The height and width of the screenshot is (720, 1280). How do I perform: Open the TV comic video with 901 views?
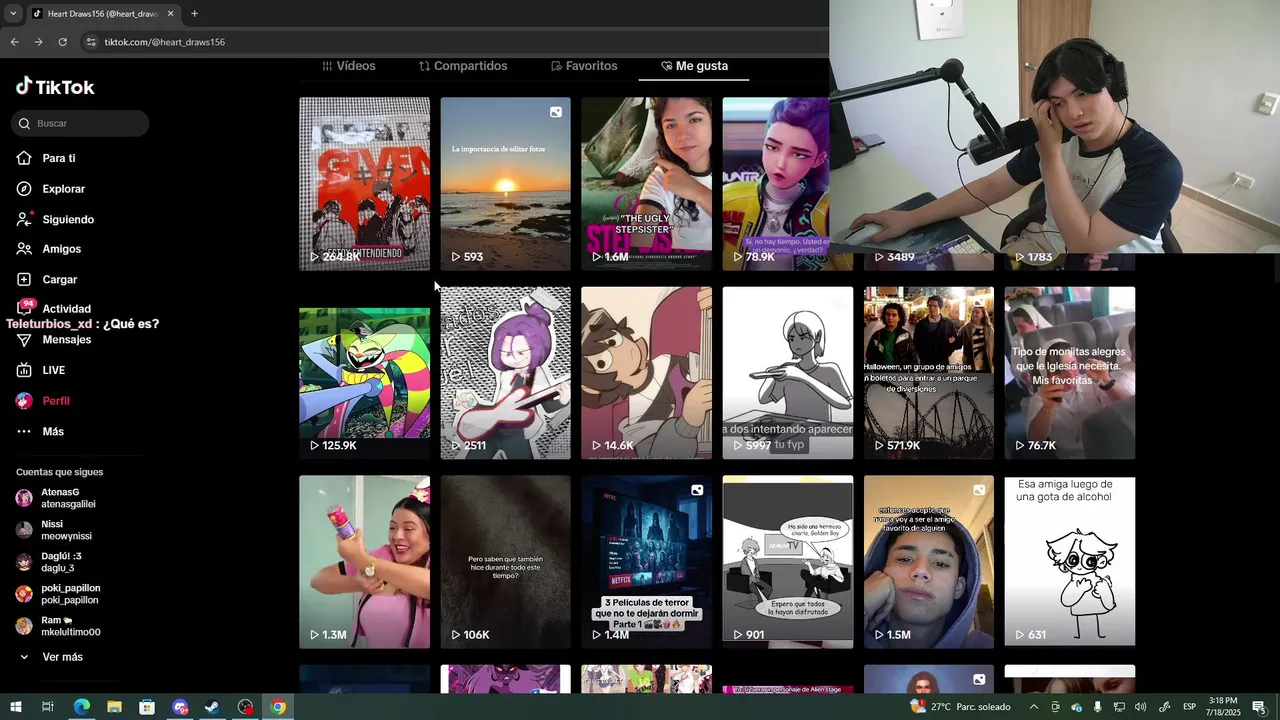(x=788, y=562)
